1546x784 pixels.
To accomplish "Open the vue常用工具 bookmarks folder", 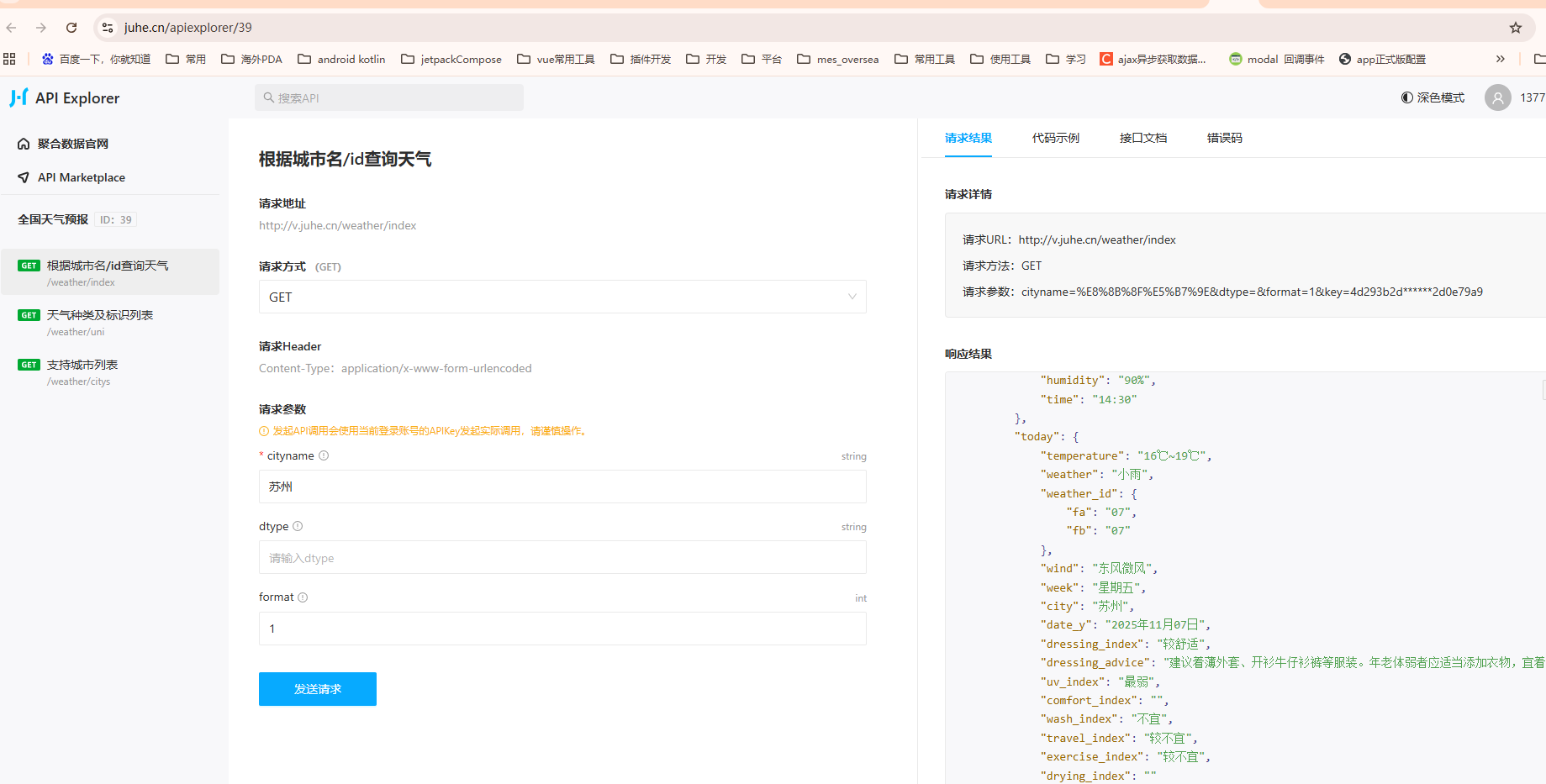I will tap(556, 59).
